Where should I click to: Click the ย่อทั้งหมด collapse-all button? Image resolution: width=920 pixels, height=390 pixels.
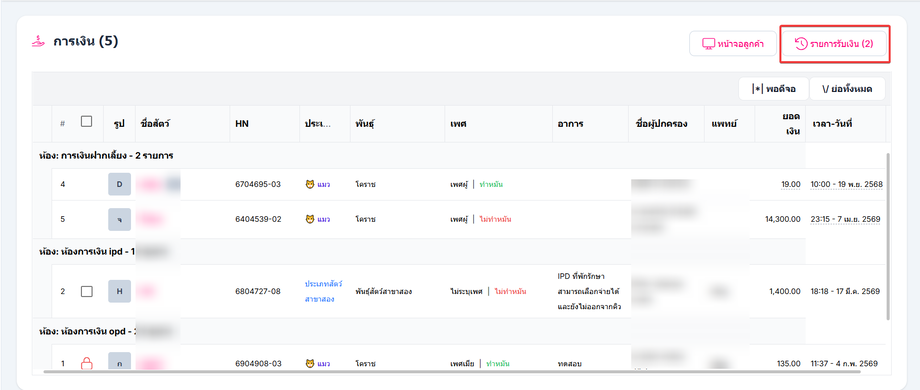[x=847, y=89]
